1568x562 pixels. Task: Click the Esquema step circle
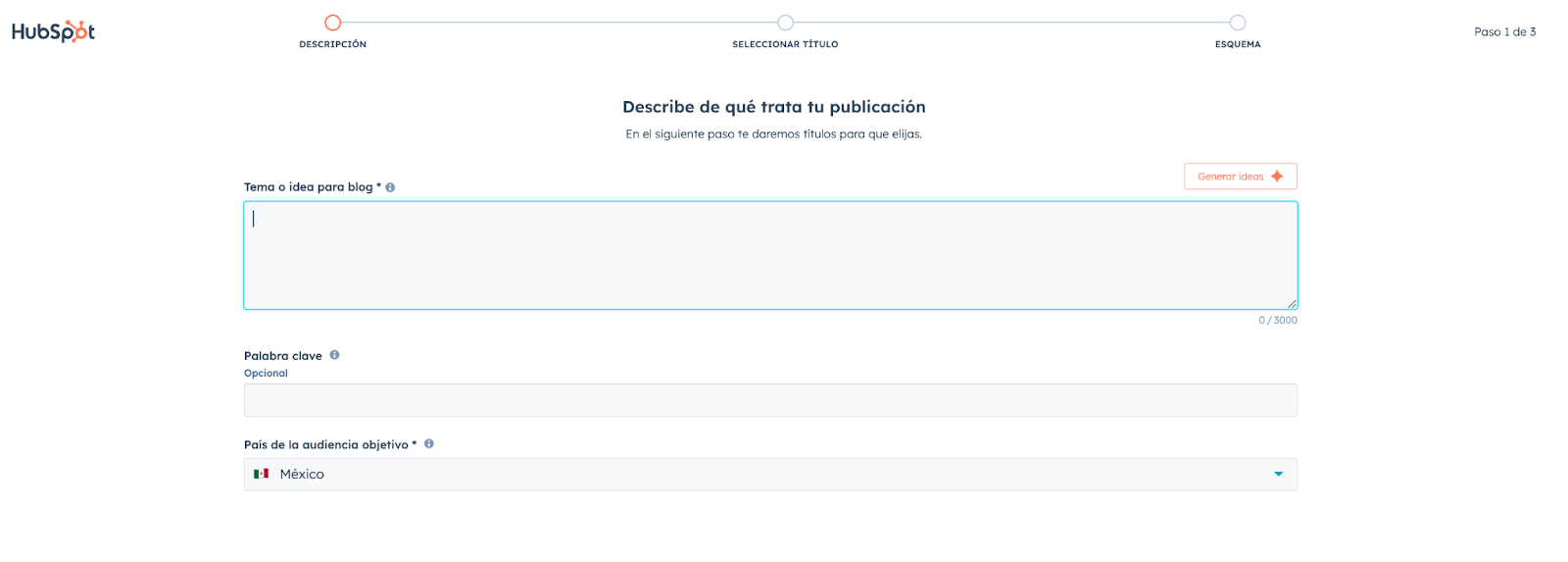pos(1238,23)
